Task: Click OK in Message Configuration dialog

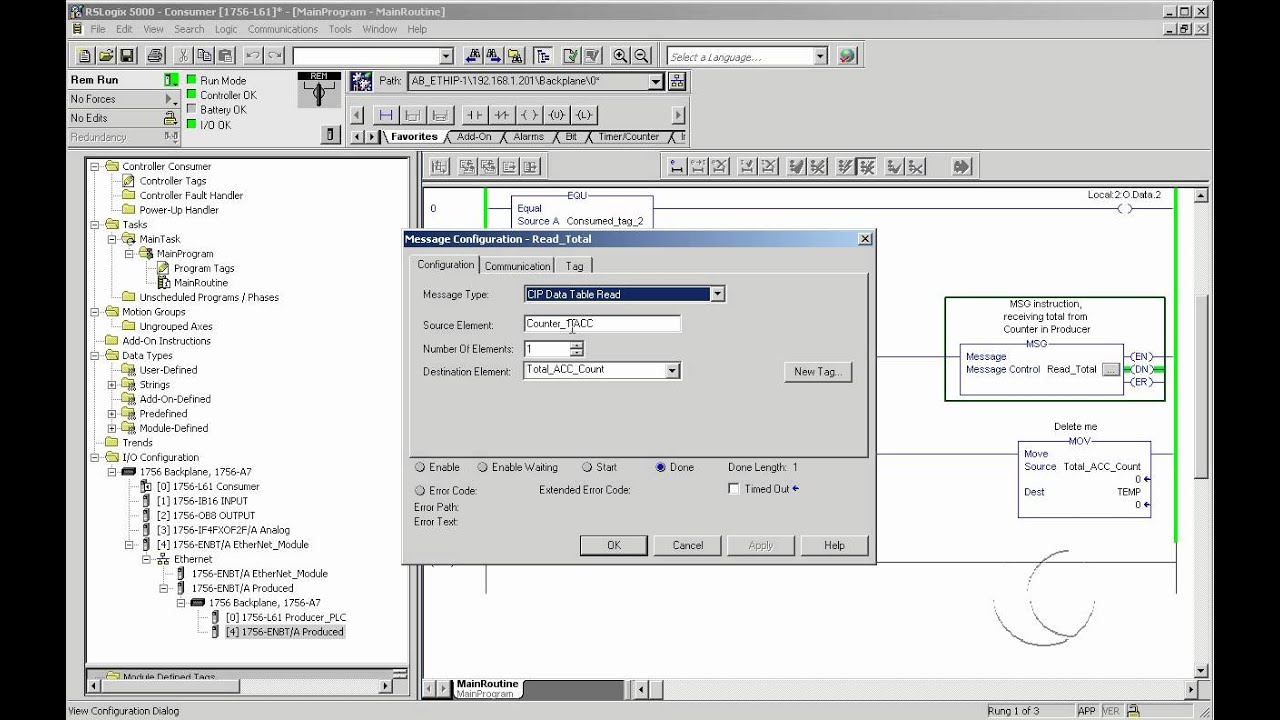Action: coord(614,545)
